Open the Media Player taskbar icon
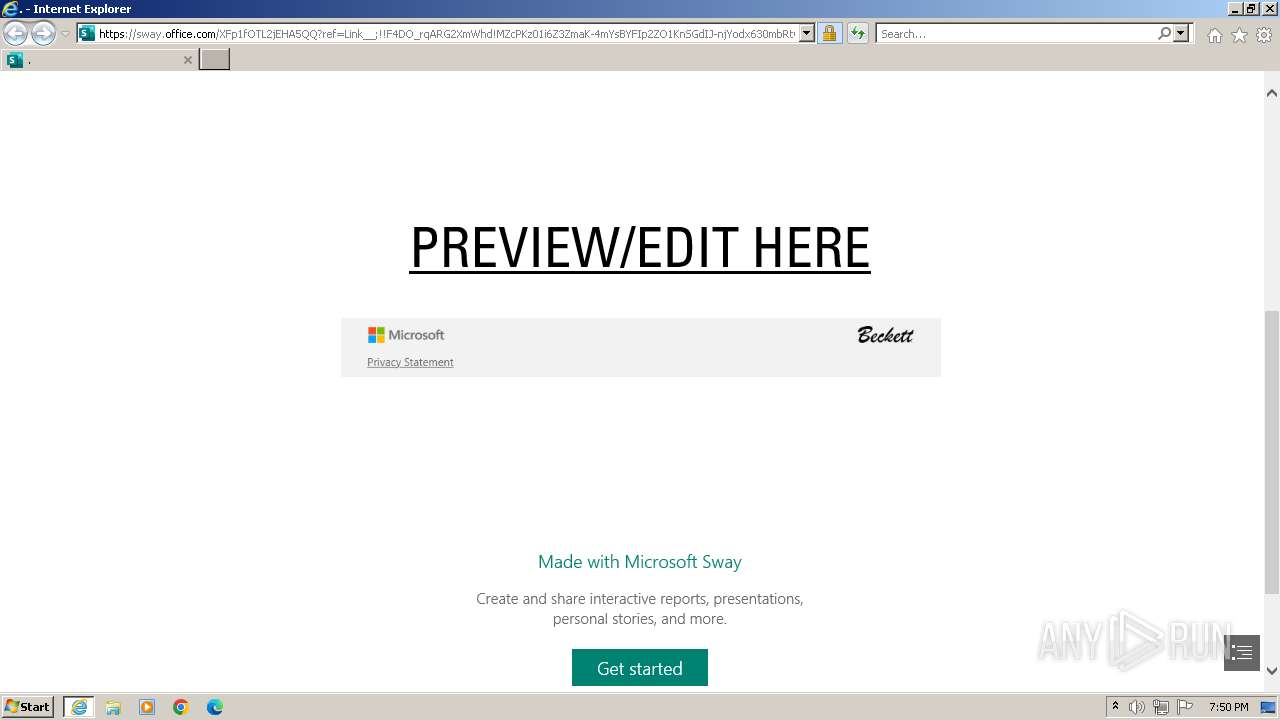 point(147,707)
